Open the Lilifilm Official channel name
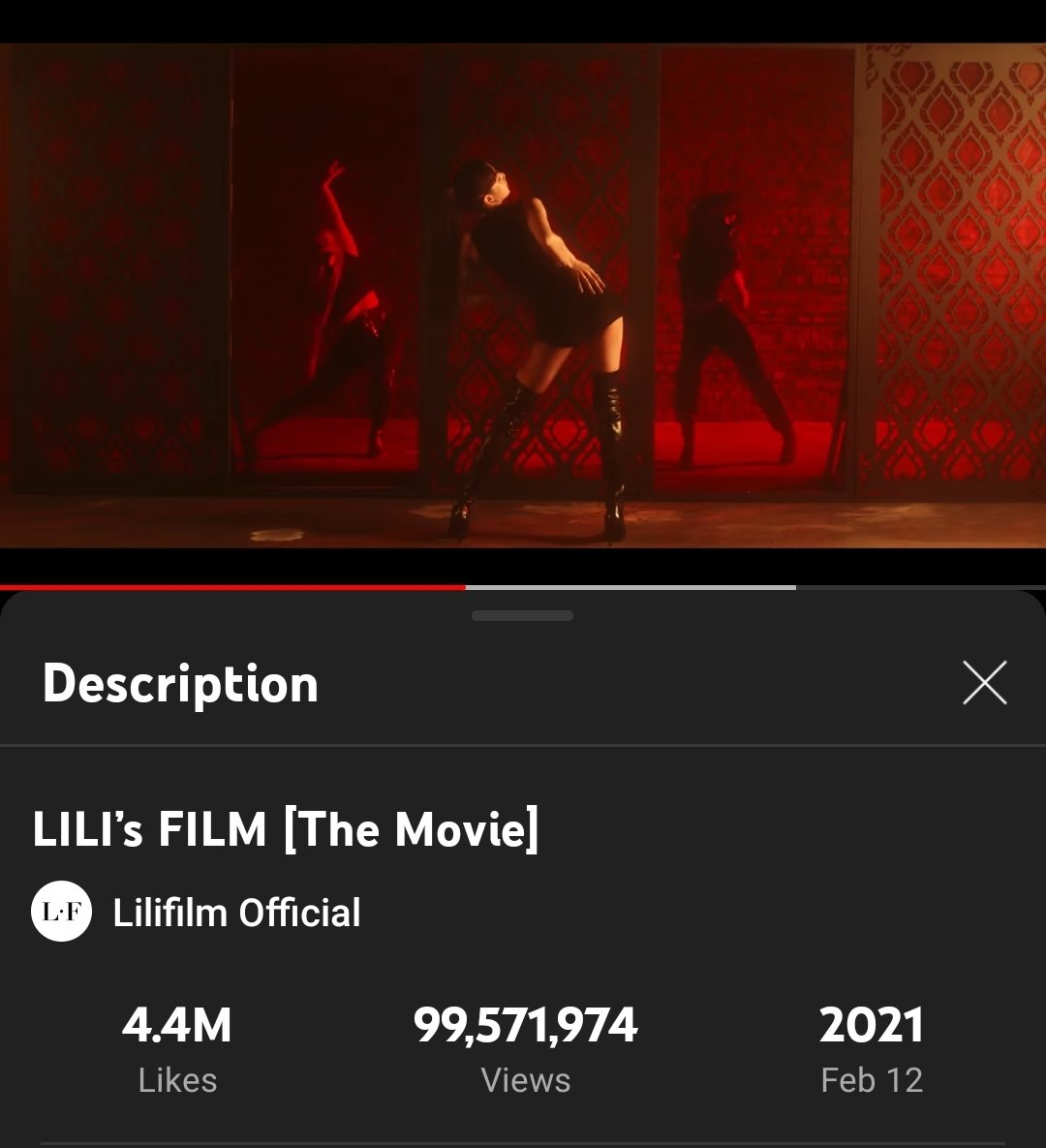The width and height of the screenshot is (1046, 1148). 236,913
